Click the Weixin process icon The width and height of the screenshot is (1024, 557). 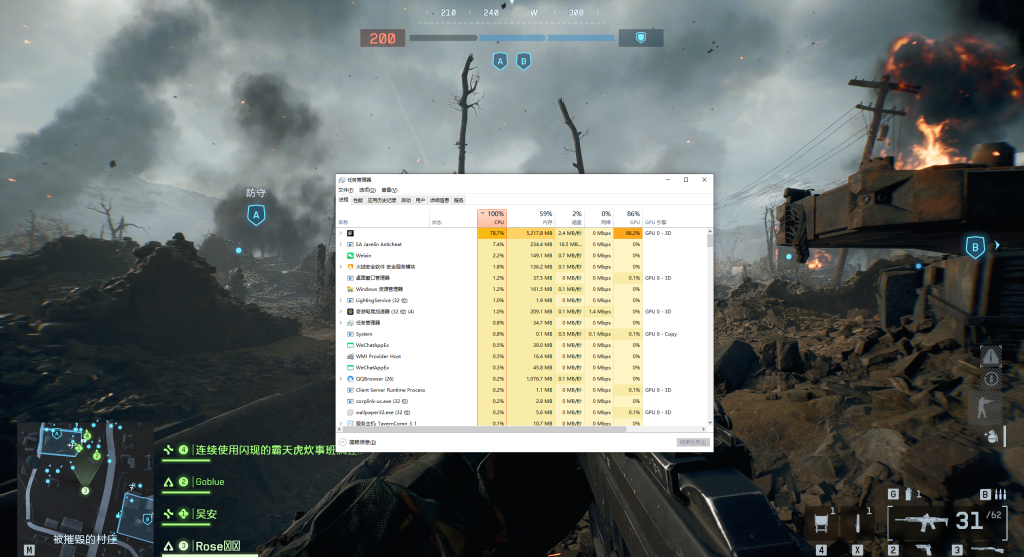pyautogui.click(x=350, y=255)
